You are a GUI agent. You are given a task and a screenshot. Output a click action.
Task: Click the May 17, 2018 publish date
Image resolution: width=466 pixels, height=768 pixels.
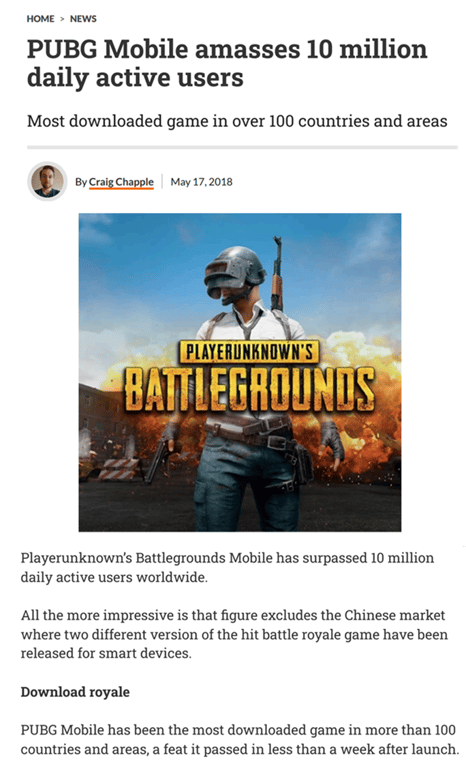pos(201,182)
